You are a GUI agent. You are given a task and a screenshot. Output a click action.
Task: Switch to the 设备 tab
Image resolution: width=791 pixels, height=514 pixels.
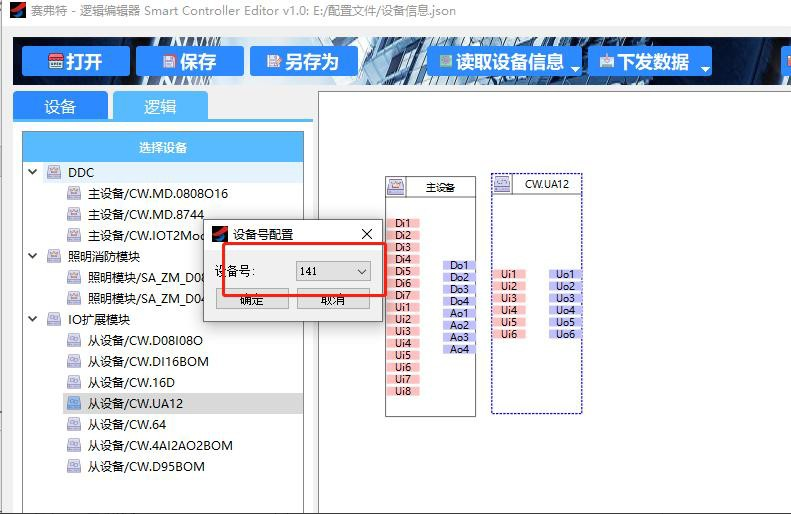point(60,106)
